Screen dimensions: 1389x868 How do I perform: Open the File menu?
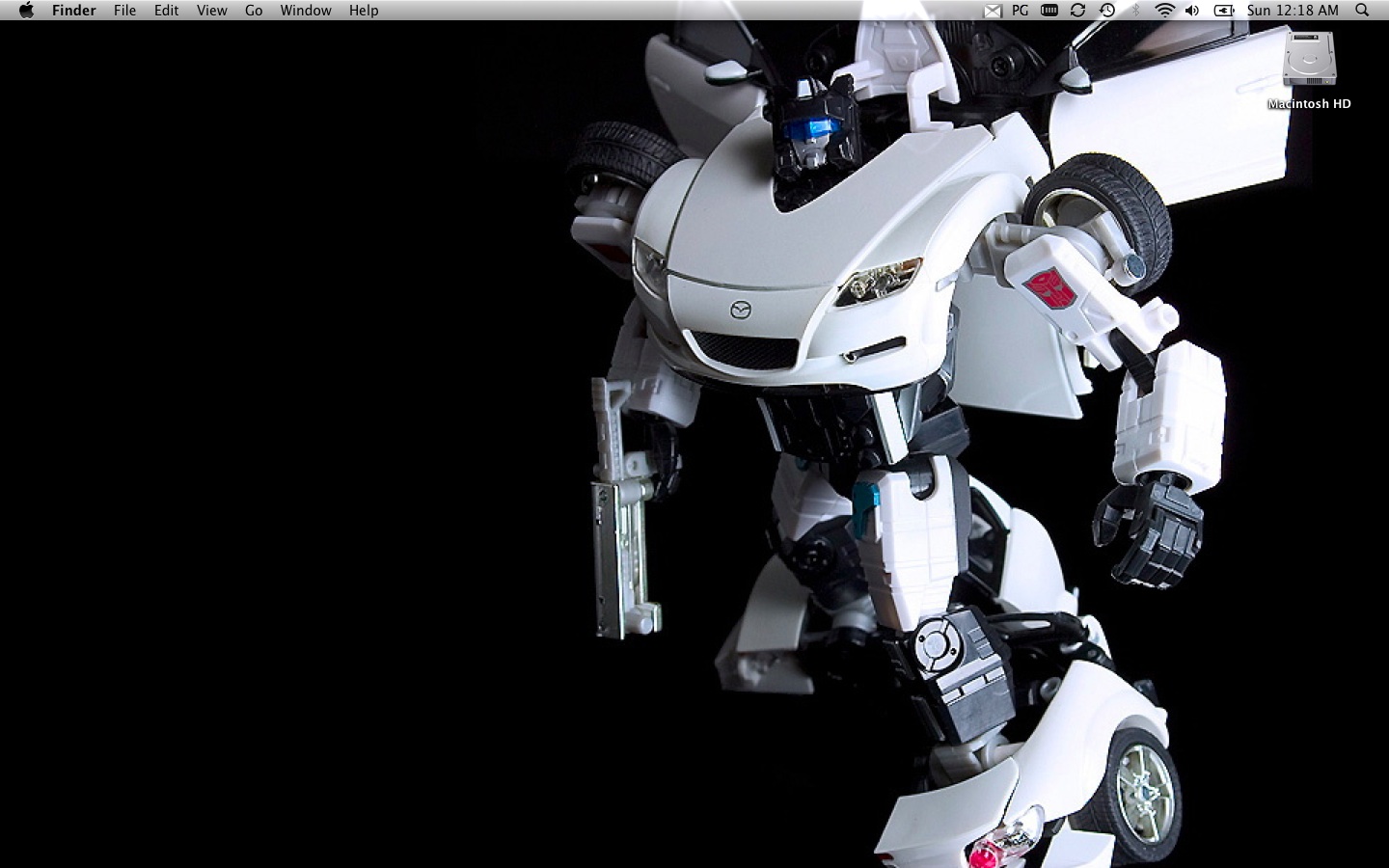point(124,11)
